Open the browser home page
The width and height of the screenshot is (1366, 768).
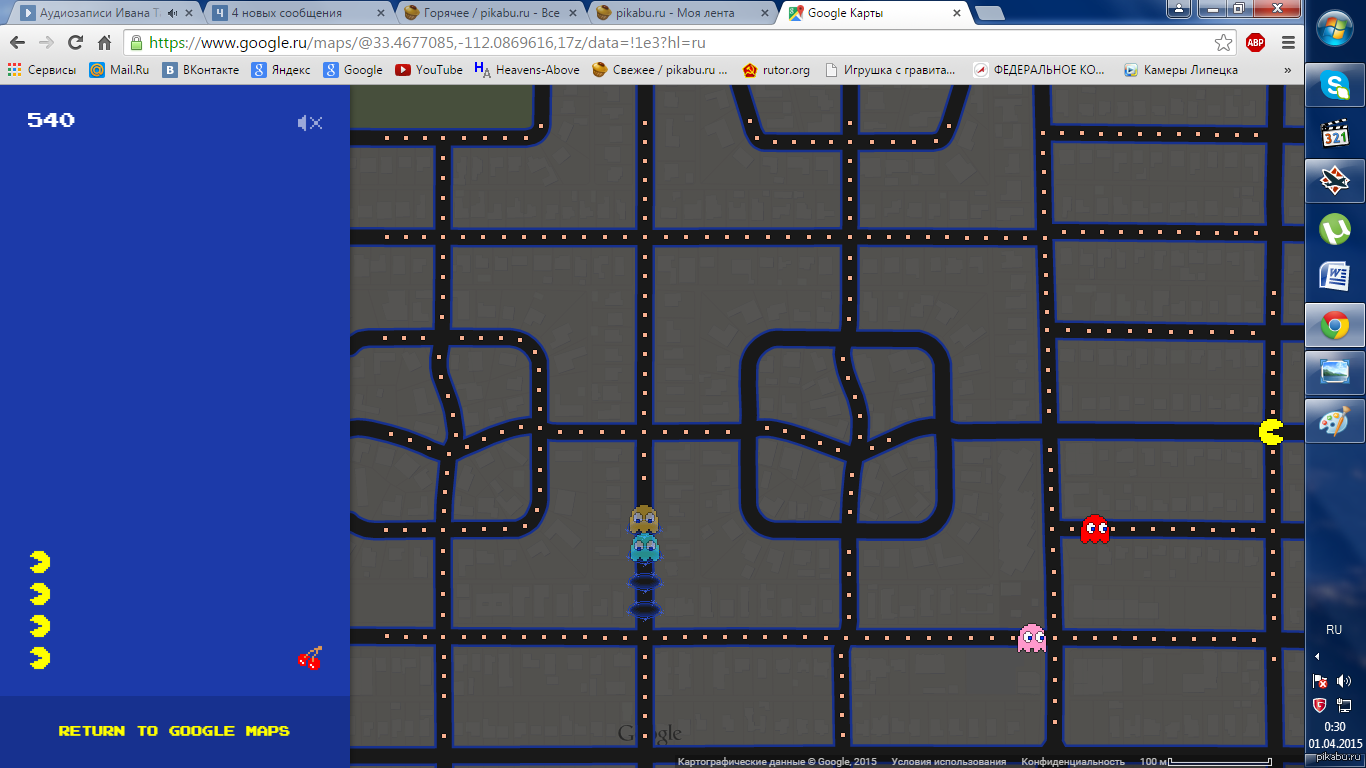[104, 43]
